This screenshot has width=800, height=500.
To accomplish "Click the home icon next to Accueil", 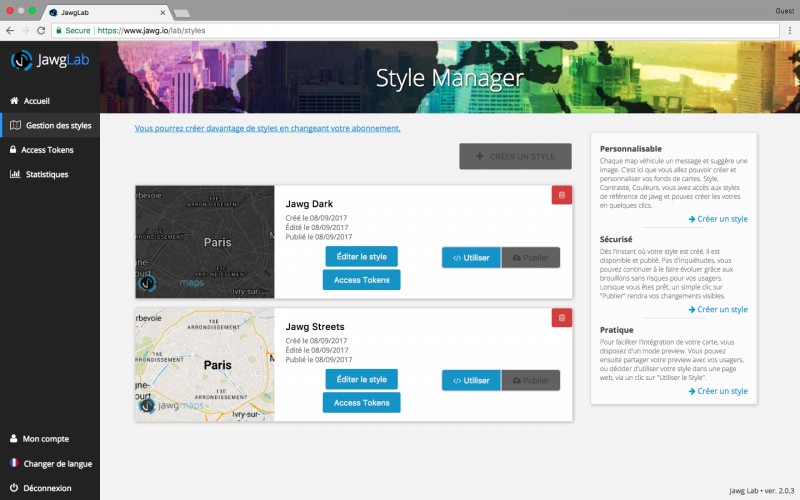I will point(14,101).
